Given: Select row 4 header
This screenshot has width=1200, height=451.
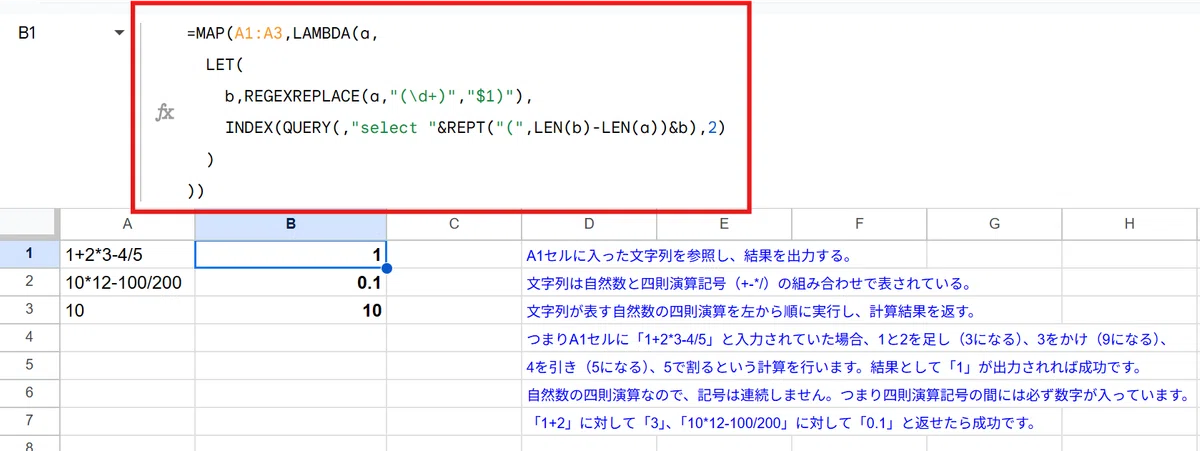Looking at the screenshot, I should click(x=29, y=339).
